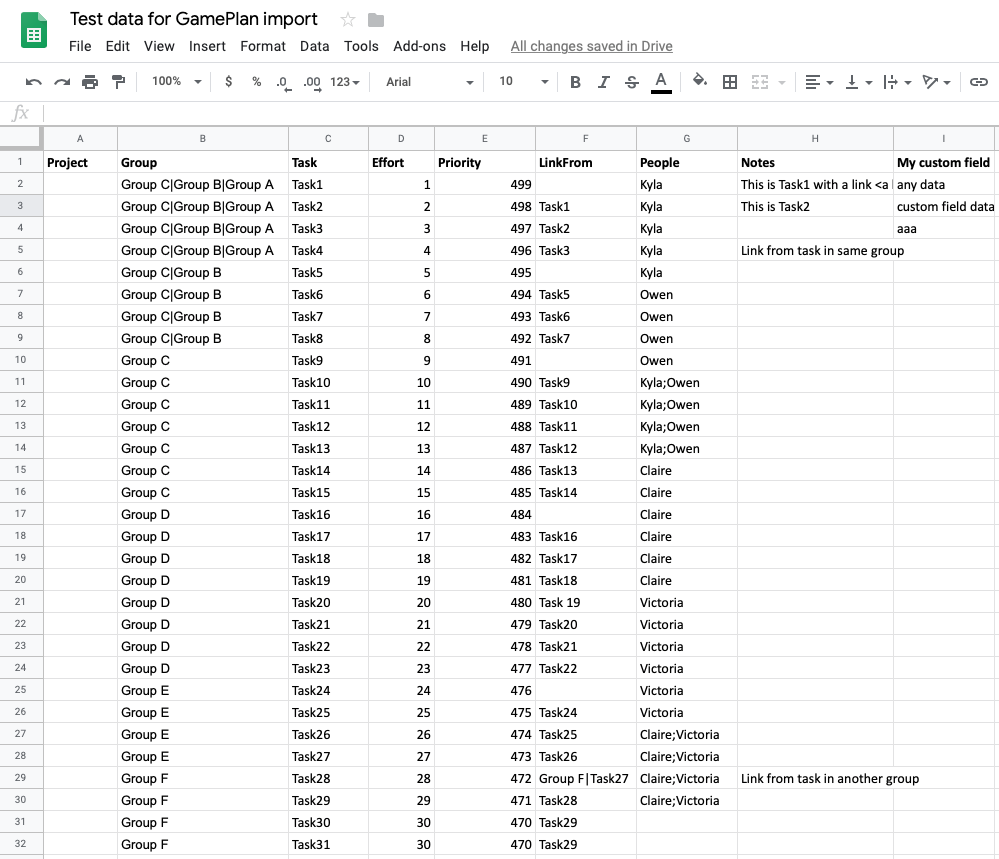The width and height of the screenshot is (999, 859).
Task: Open the zoom level 100% dropdown
Action: click(x=176, y=82)
